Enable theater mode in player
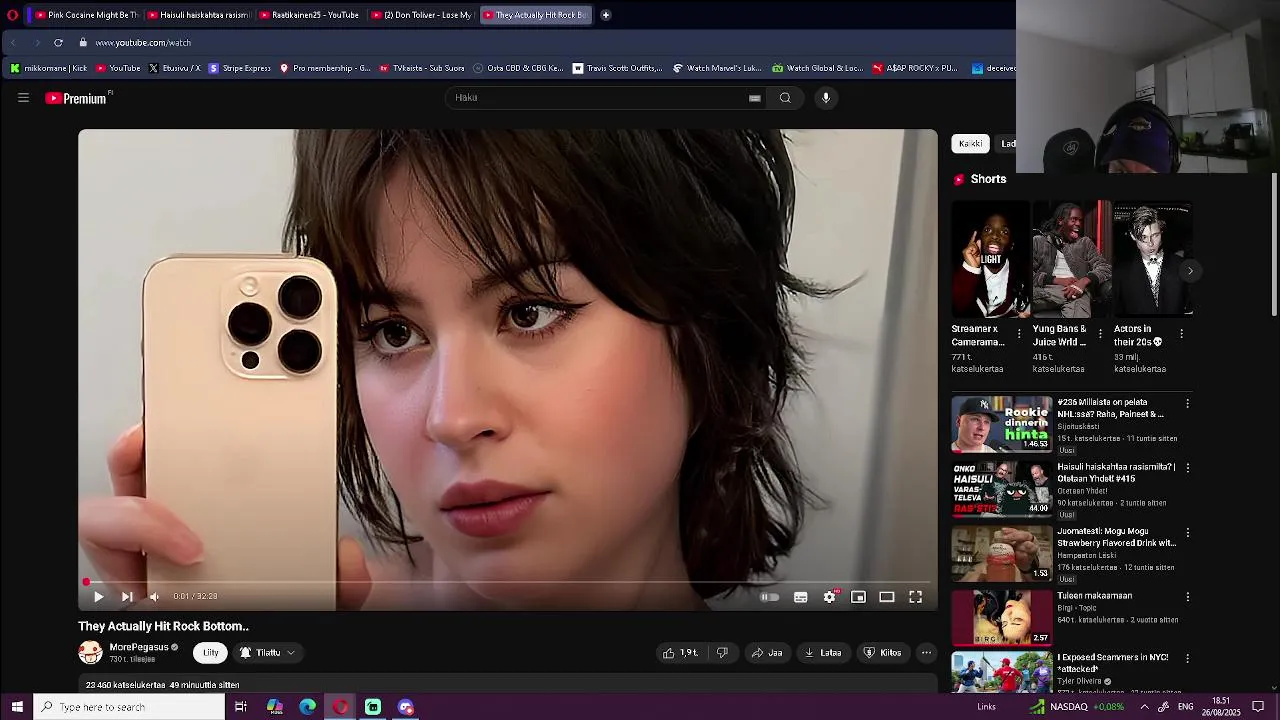 tap(887, 597)
